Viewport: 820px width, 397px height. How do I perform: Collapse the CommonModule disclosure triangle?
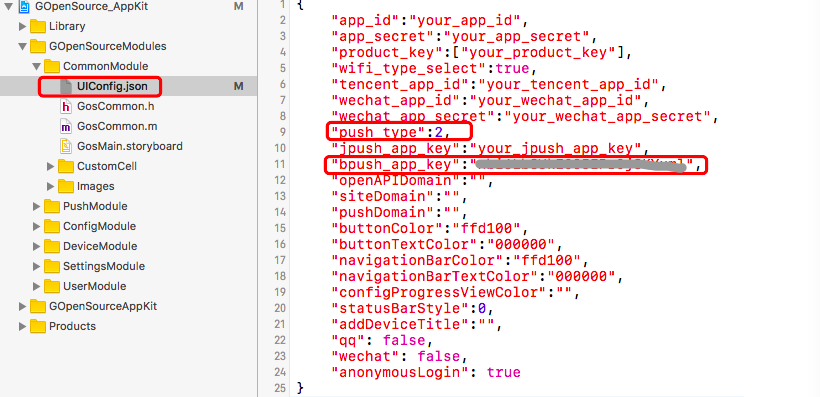(x=36, y=66)
